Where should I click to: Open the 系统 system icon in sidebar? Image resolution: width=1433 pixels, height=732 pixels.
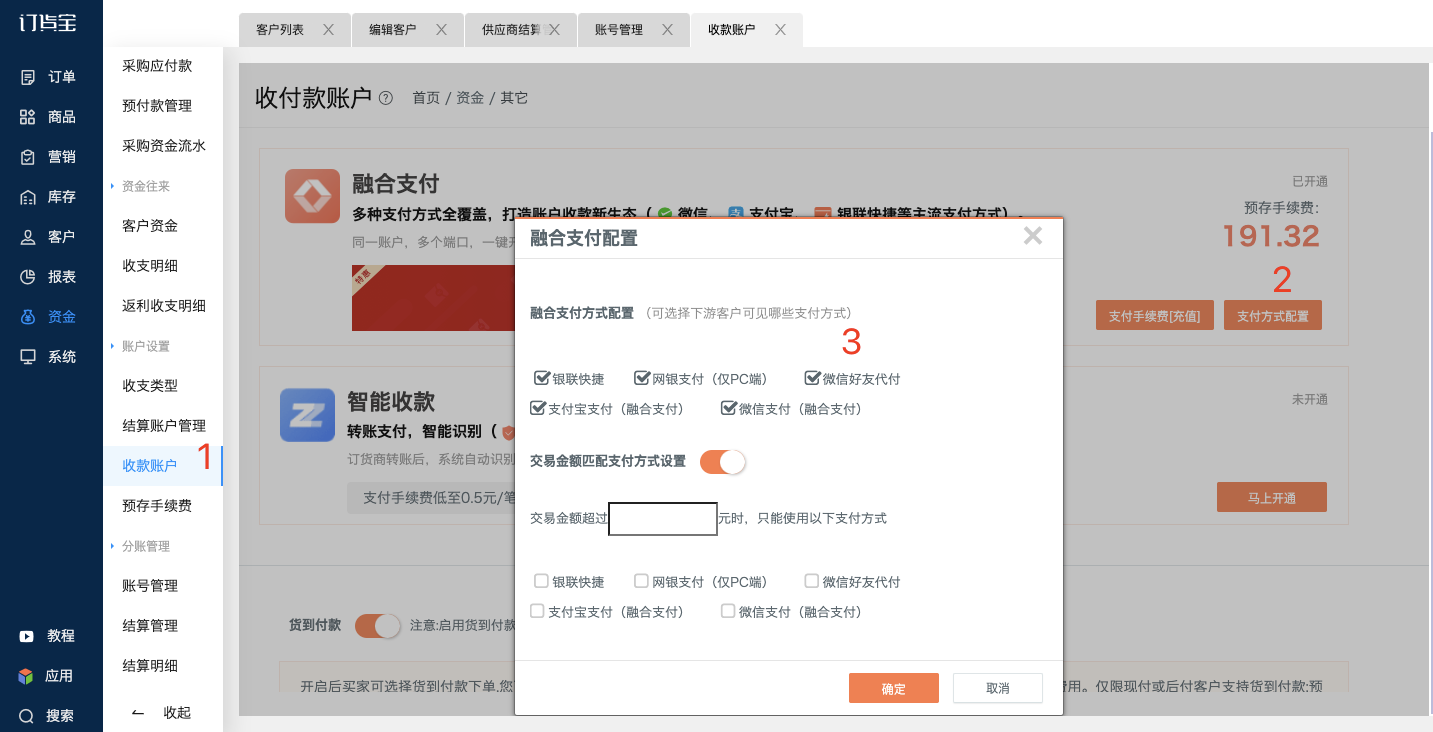[x=28, y=357]
